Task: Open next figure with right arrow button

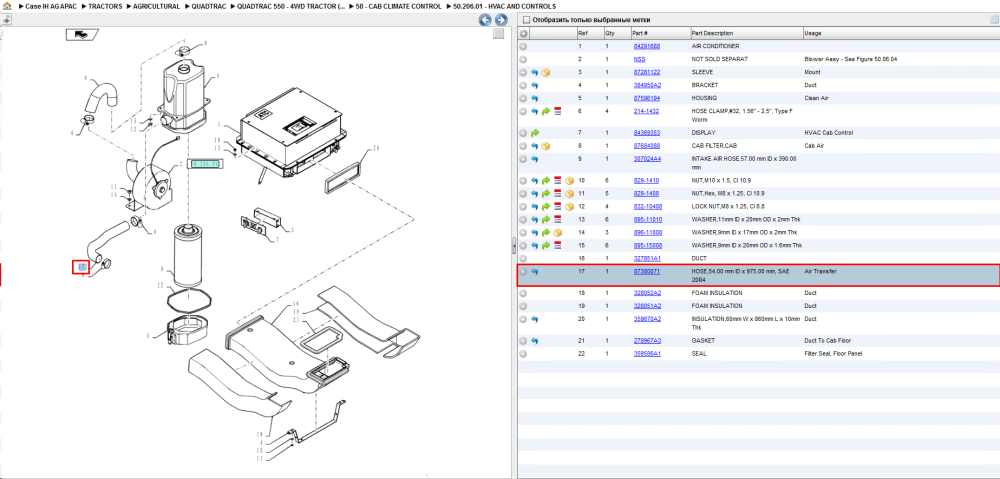Action: (501, 20)
